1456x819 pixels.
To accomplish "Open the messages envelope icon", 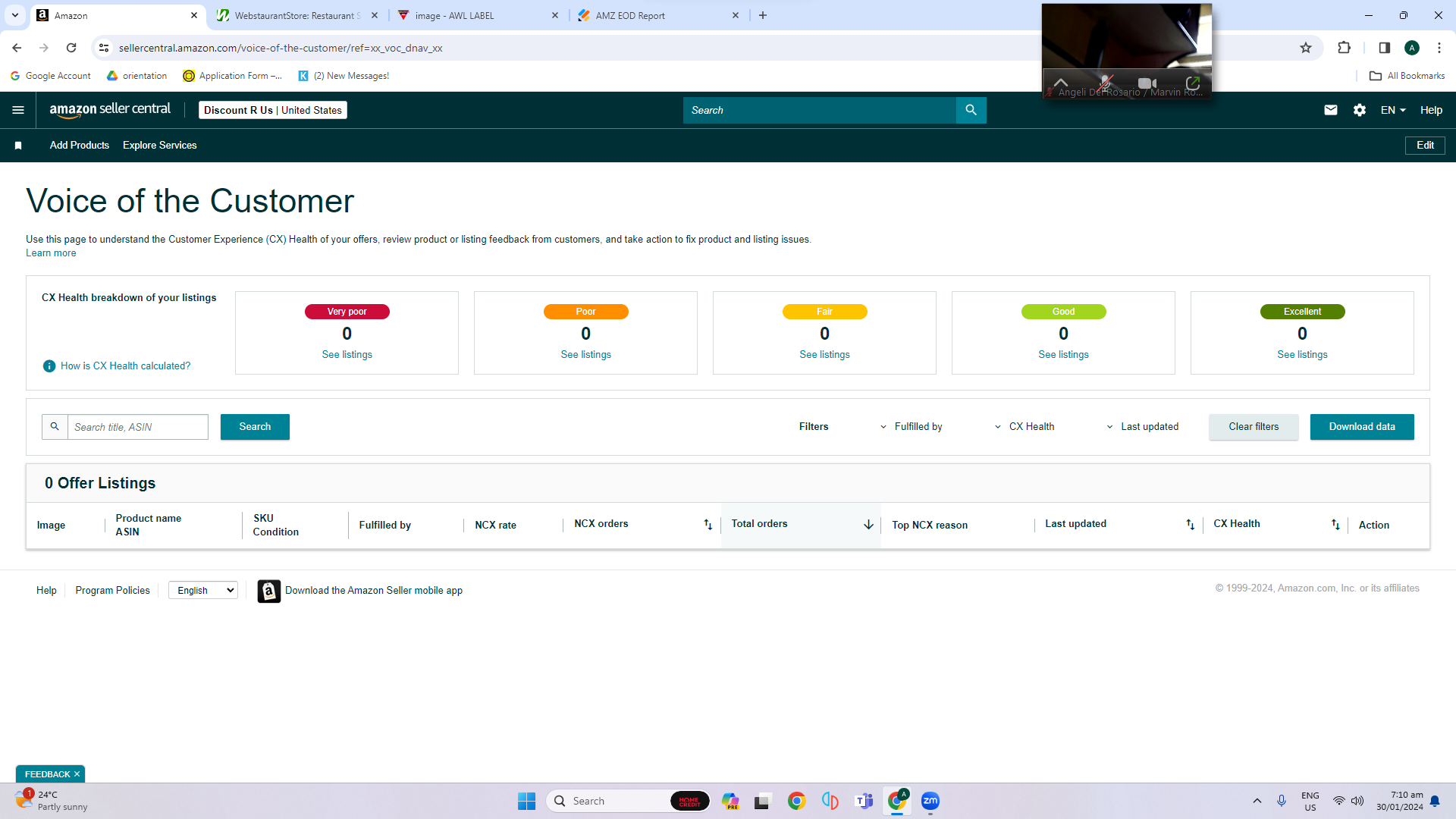I will click(1330, 110).
